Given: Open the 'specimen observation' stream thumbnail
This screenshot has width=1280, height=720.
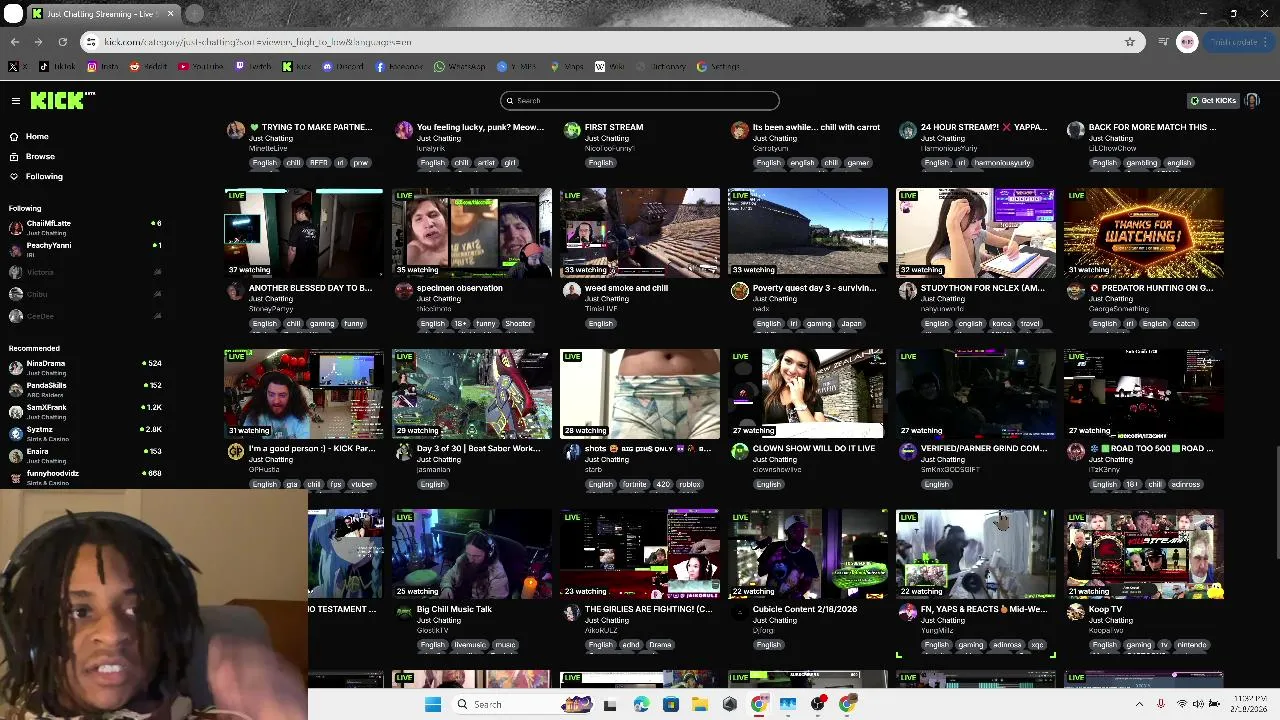Looking at the screenshot, I should (x=472, y=233).
